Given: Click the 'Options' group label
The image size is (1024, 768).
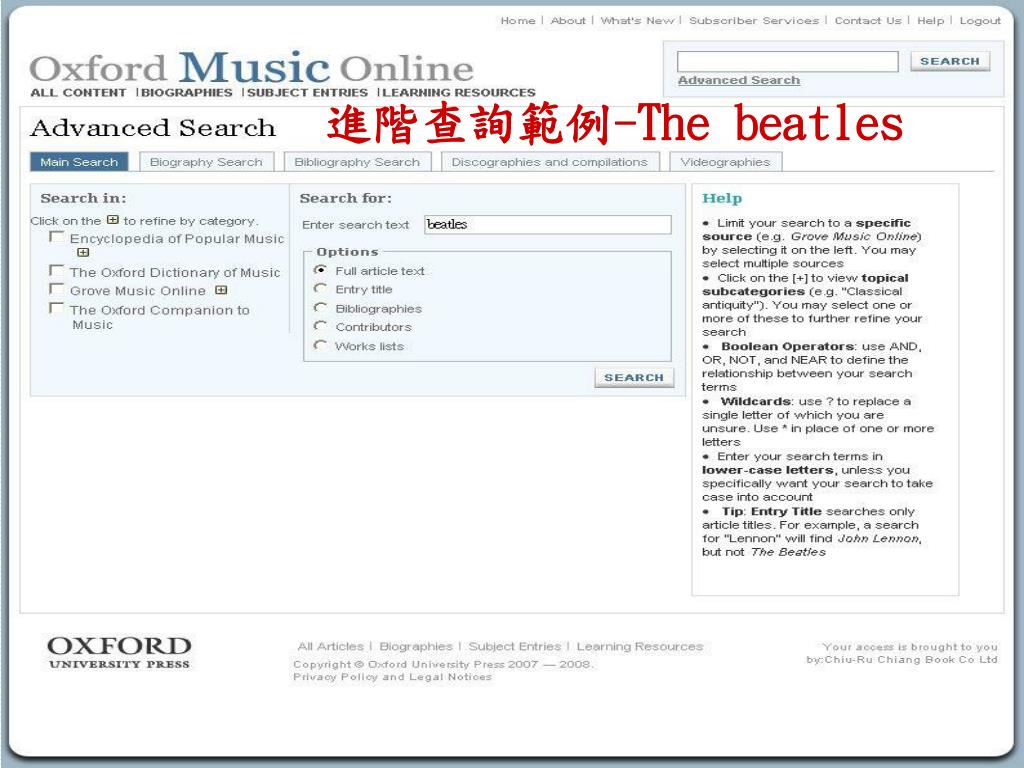Looking at the screenshot, I should [347, 252].
